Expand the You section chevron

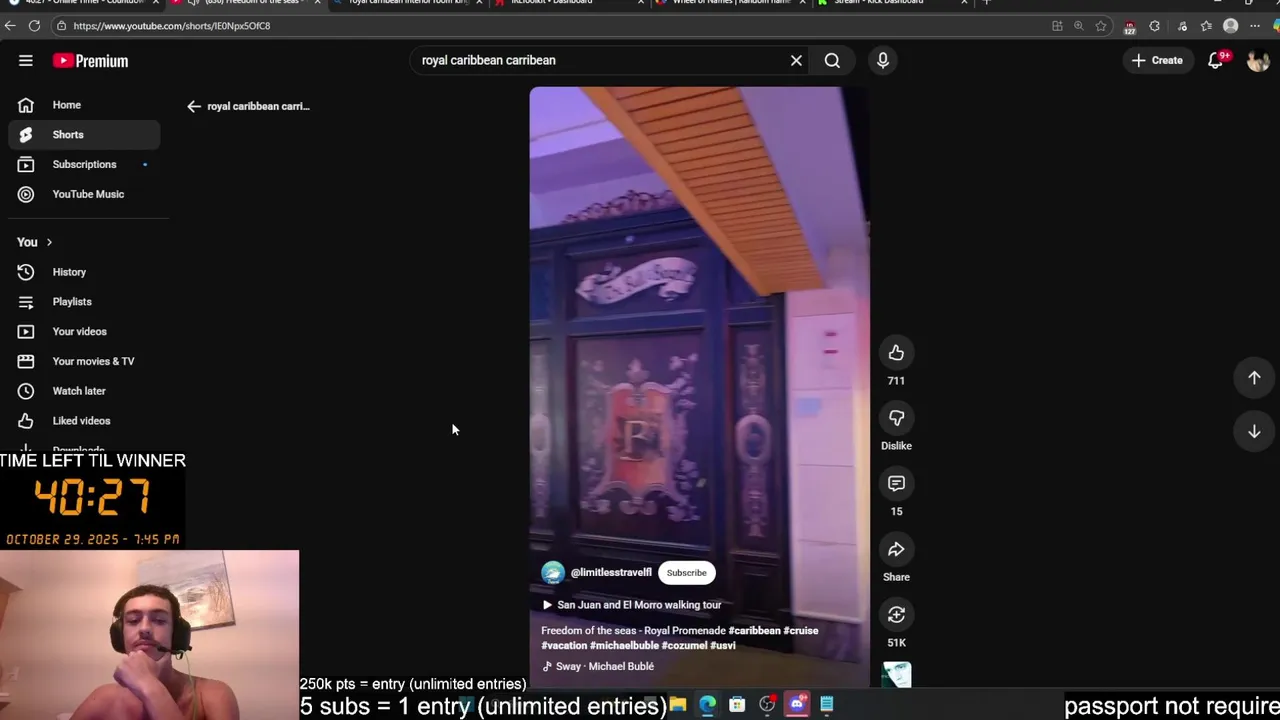point(49,242)
